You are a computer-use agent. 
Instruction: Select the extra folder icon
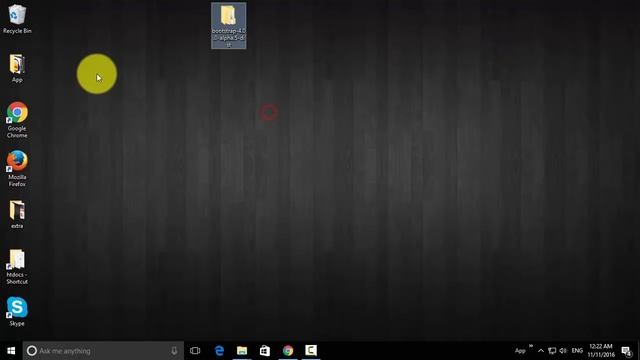pos(17,214)
